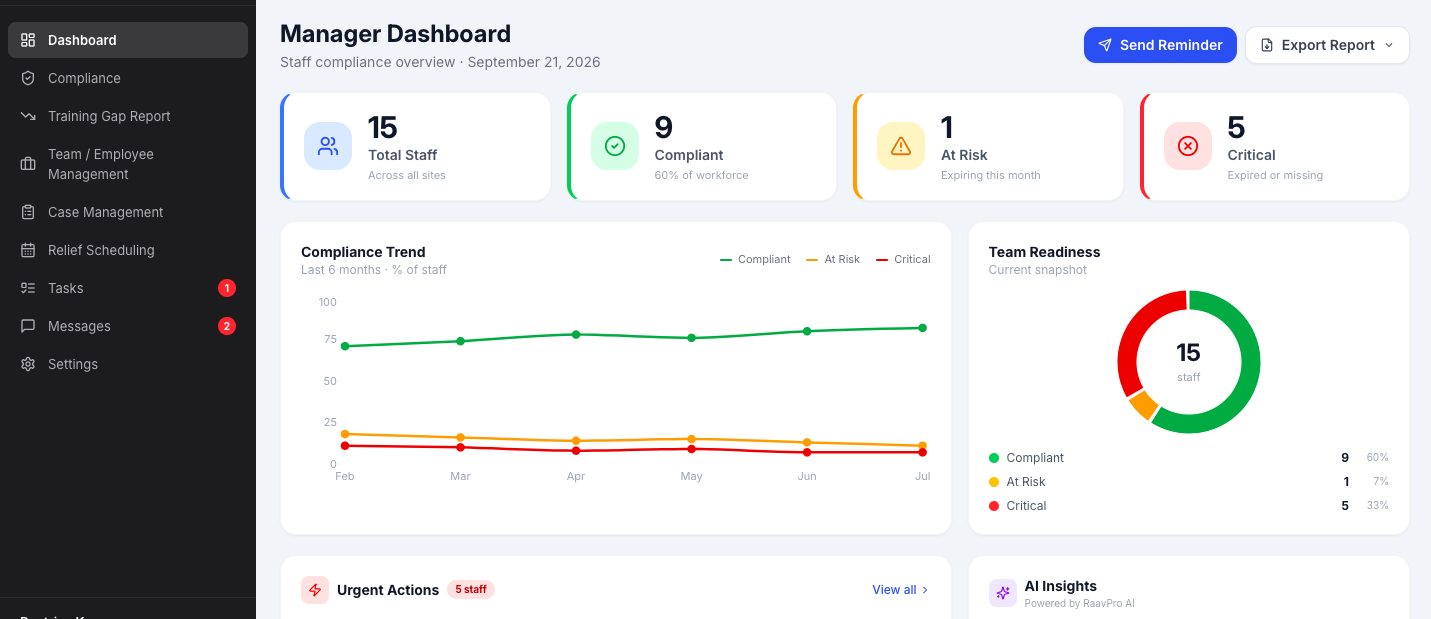Screen dimensions: 1431x619
Task: Toggle Critical series in trend legend
Action: coord(903,259)
